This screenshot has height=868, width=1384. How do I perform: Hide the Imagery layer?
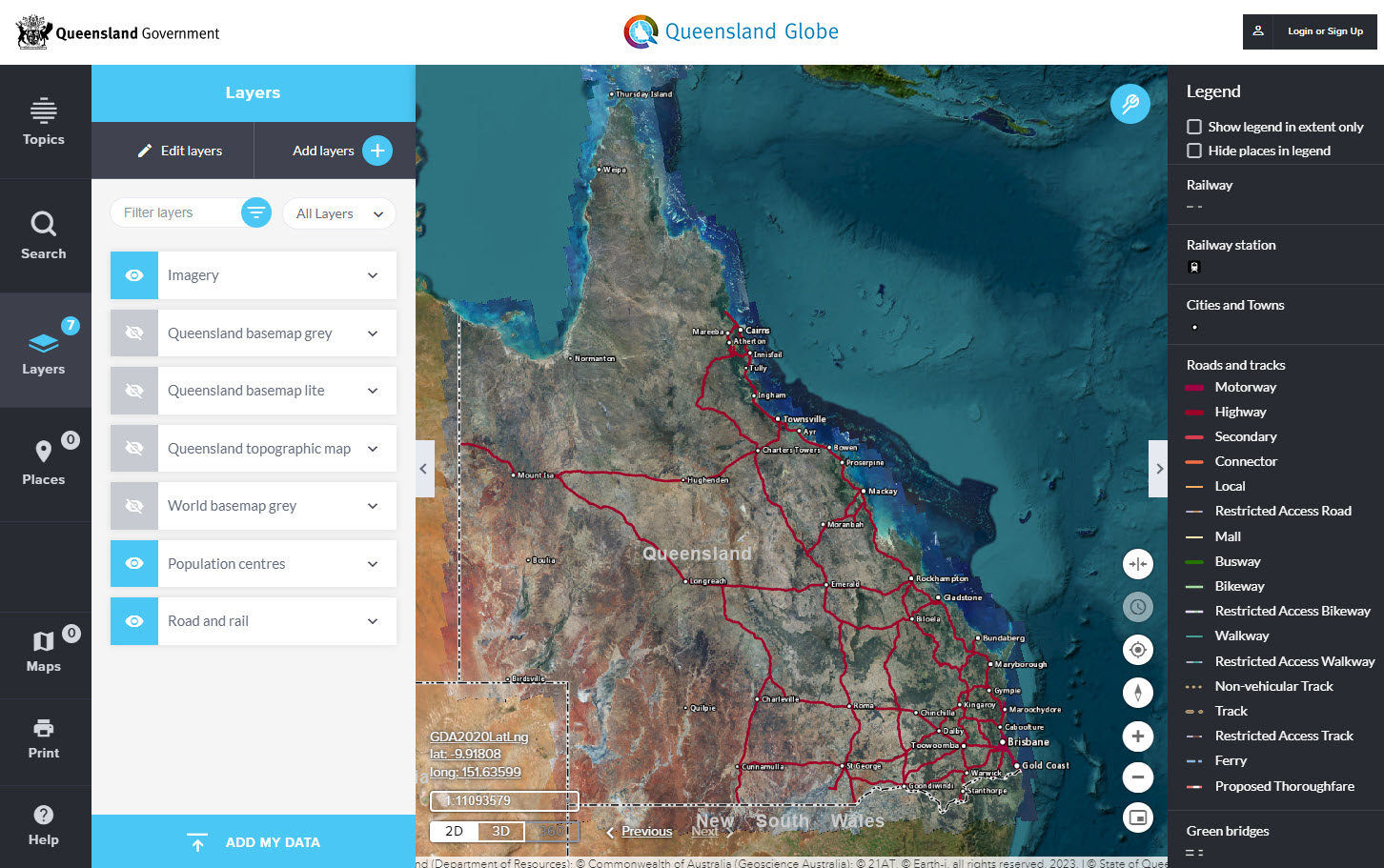pyautogui.click(x=133, y=274)
